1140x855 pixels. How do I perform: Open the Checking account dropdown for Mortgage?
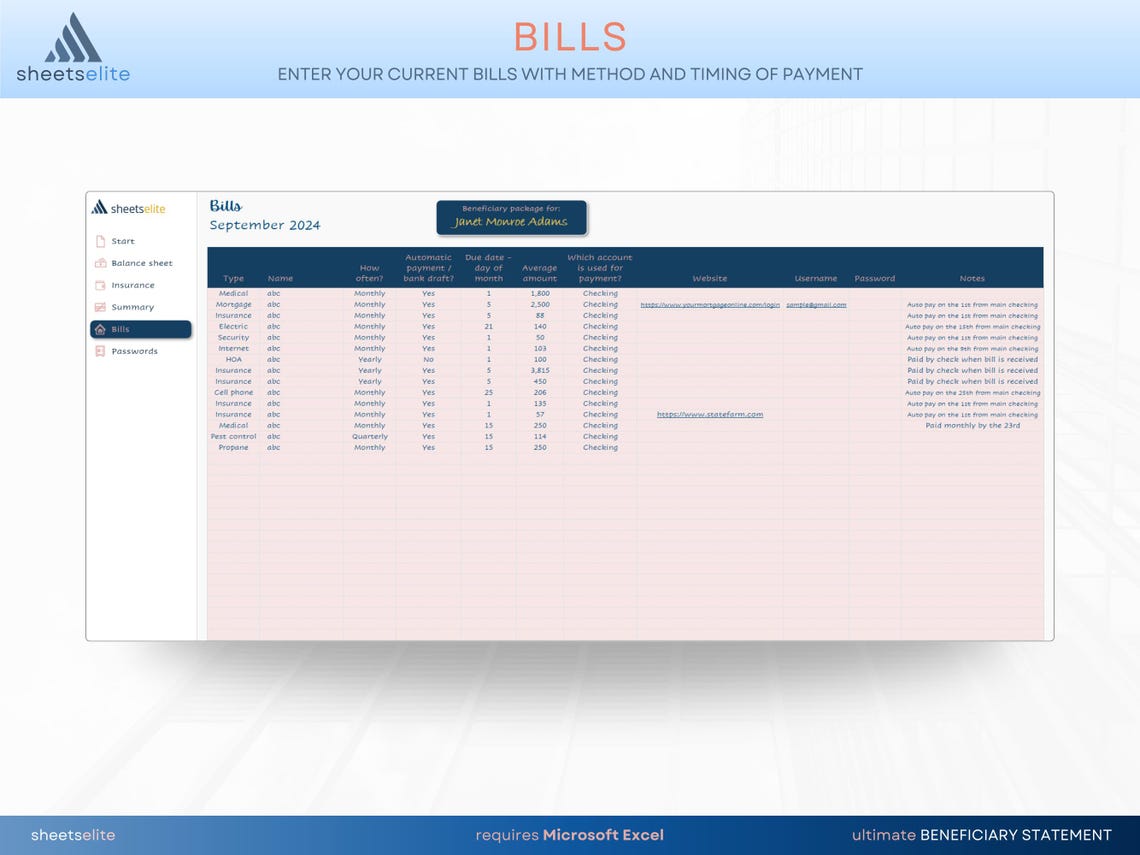600,304
